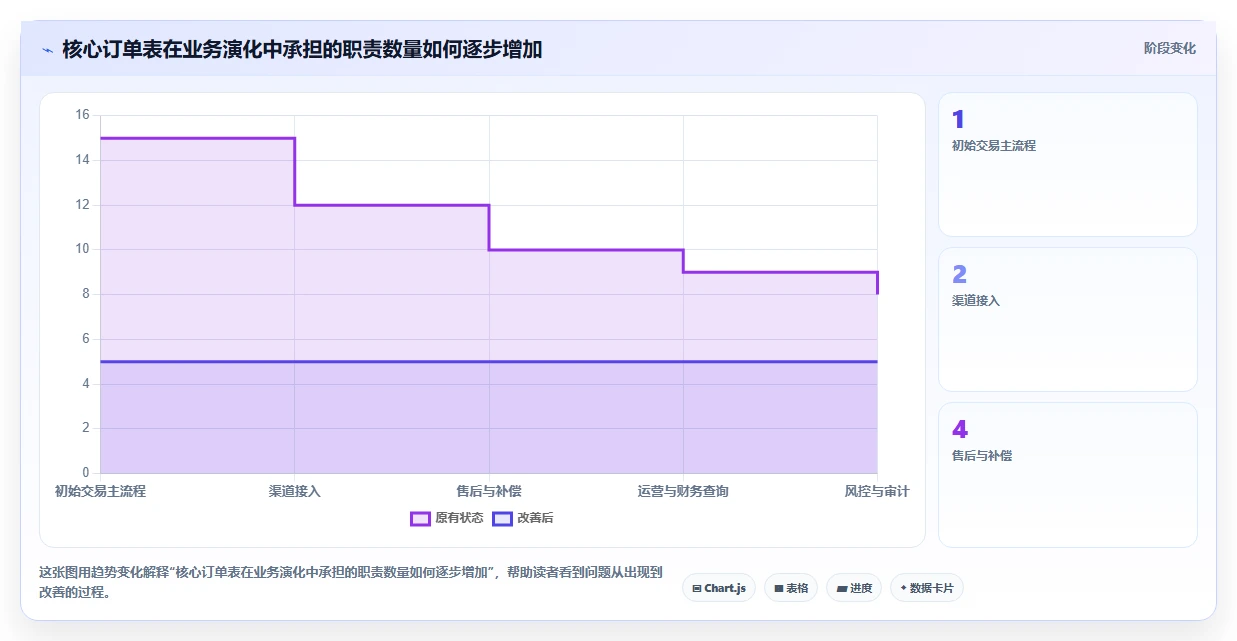Click x-axis label 售后与补偿
1237x641 pixels.
489,491
